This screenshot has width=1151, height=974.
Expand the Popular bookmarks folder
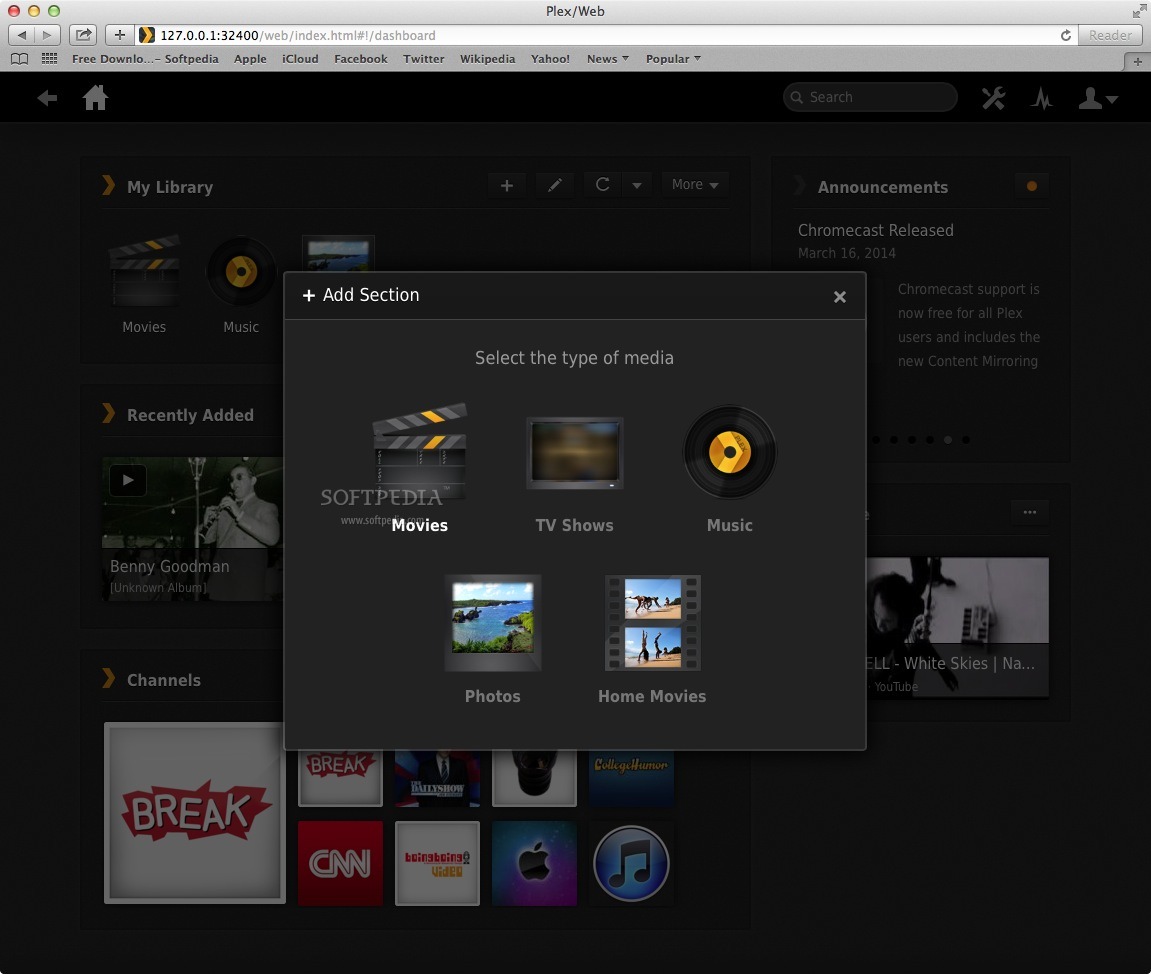[673, 59]
